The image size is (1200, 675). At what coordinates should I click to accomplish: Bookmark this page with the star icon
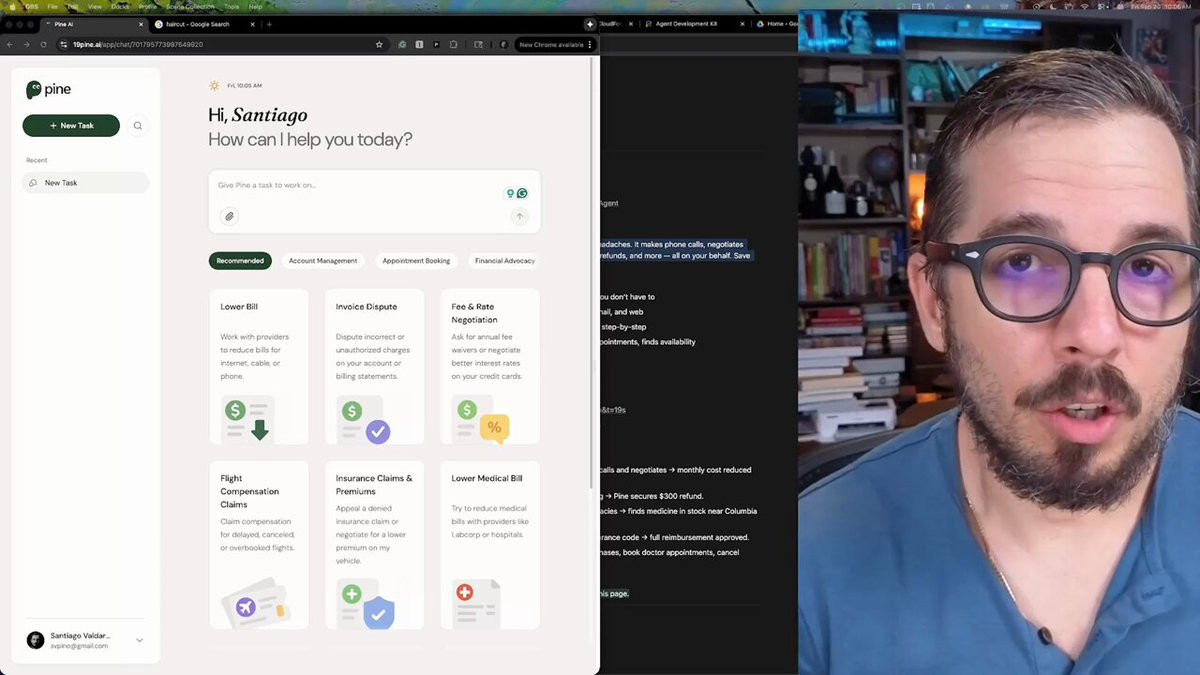click(x=379, y=44)
